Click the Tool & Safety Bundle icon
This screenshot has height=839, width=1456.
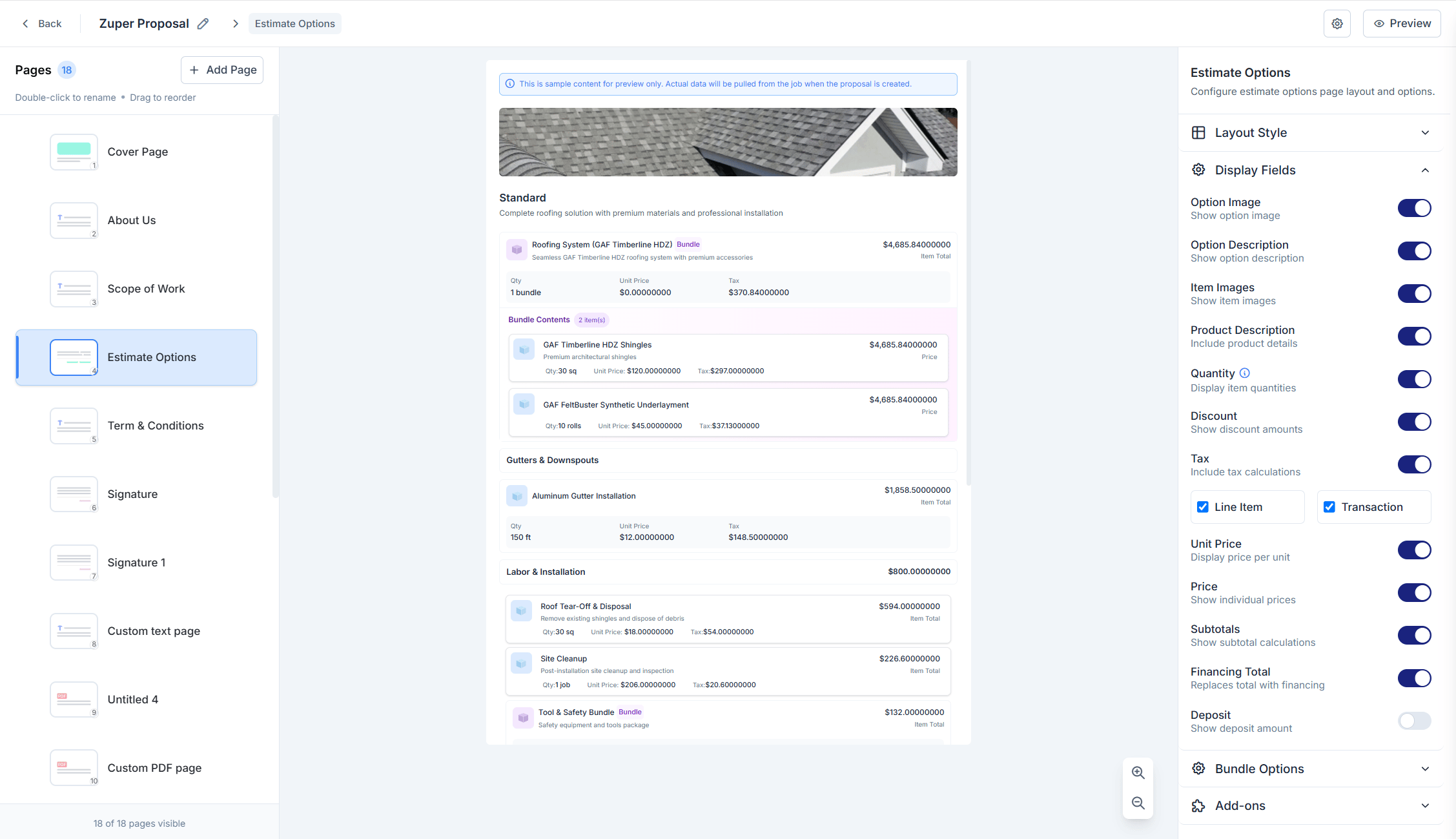[523, 718]
